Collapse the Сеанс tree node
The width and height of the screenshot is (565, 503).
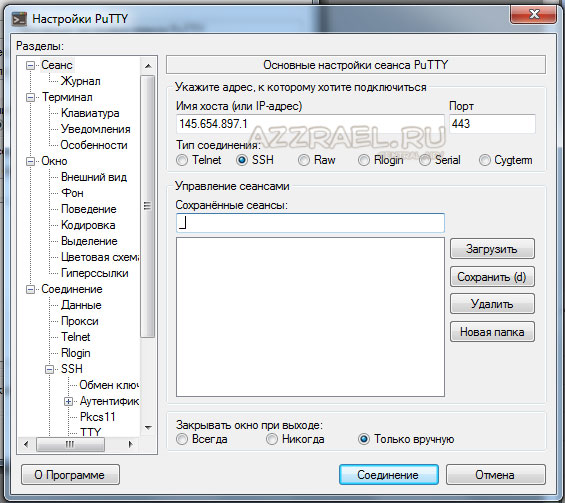(31, 65)
